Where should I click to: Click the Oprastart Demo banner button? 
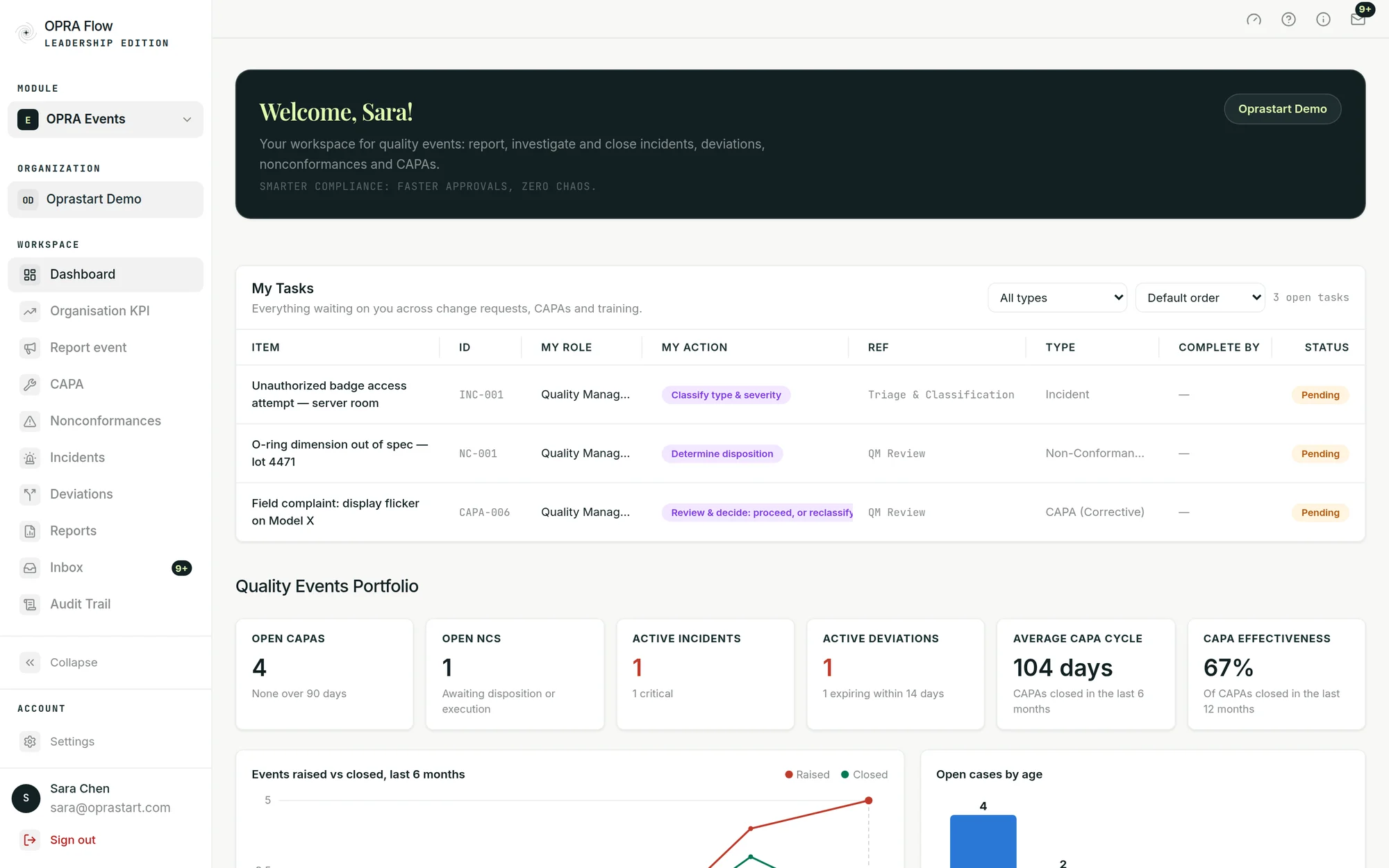coord(1282,109)
